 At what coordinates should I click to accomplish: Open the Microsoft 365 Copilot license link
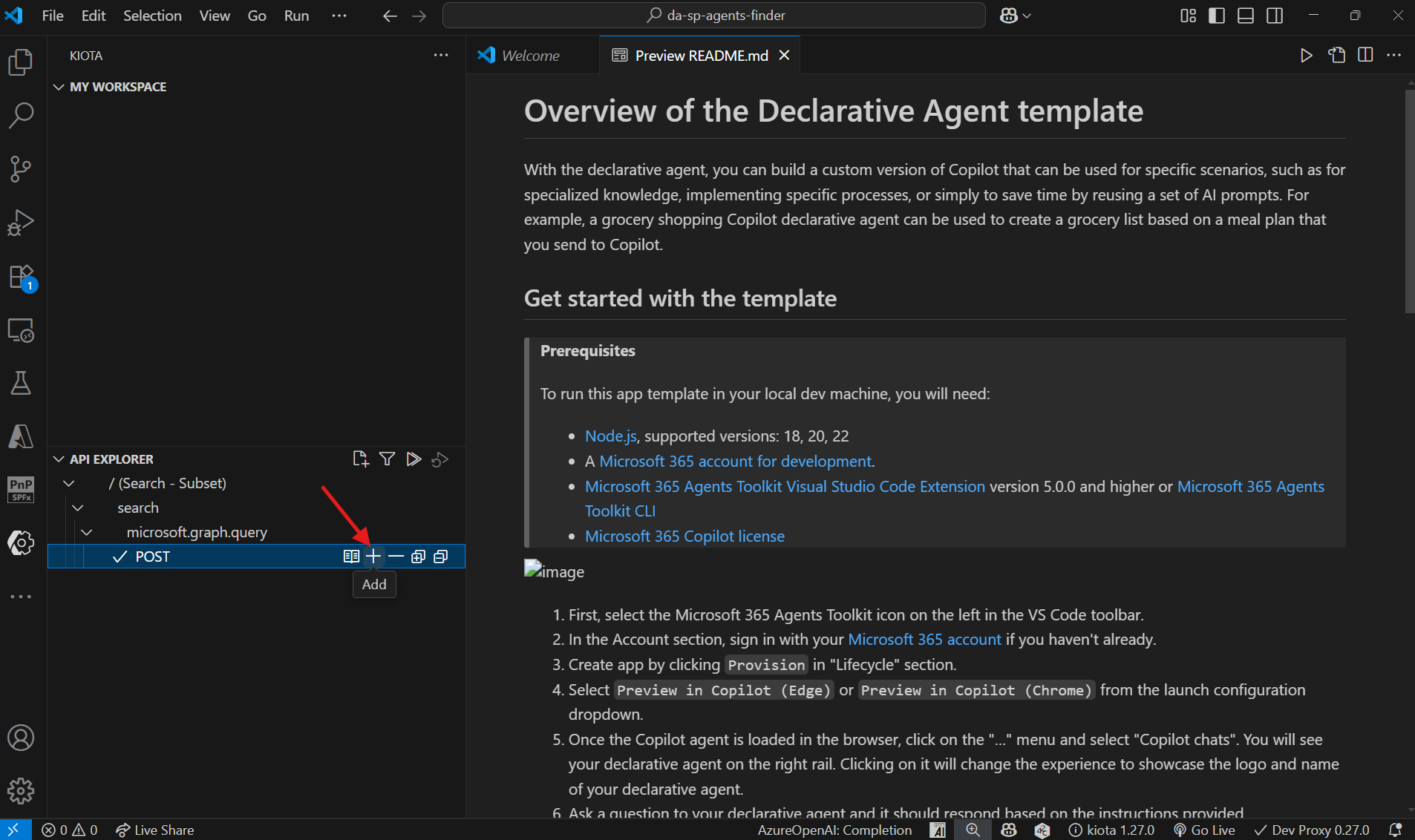pos(684,537)
